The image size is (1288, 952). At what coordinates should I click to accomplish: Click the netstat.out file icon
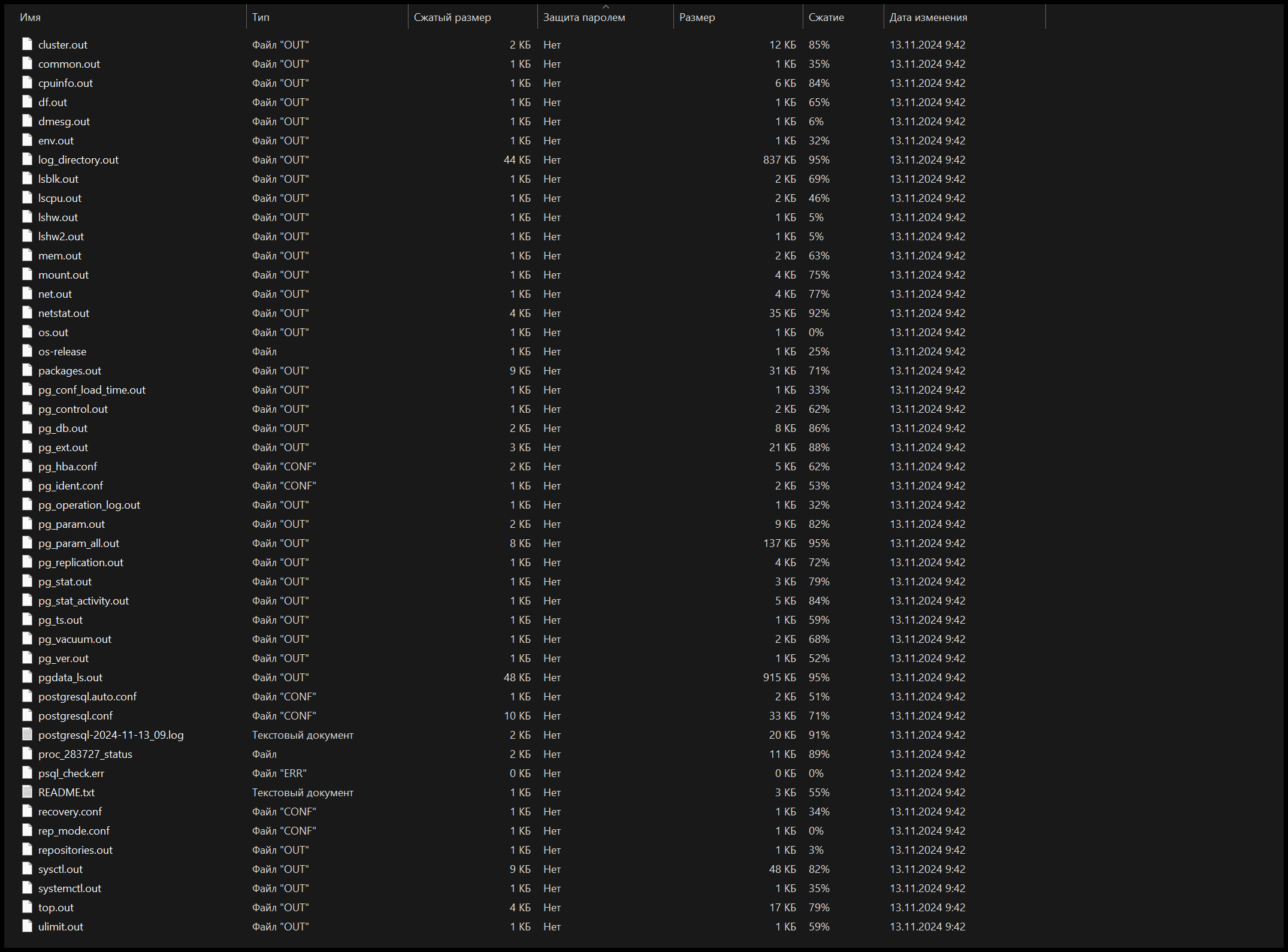click(27, 313)
